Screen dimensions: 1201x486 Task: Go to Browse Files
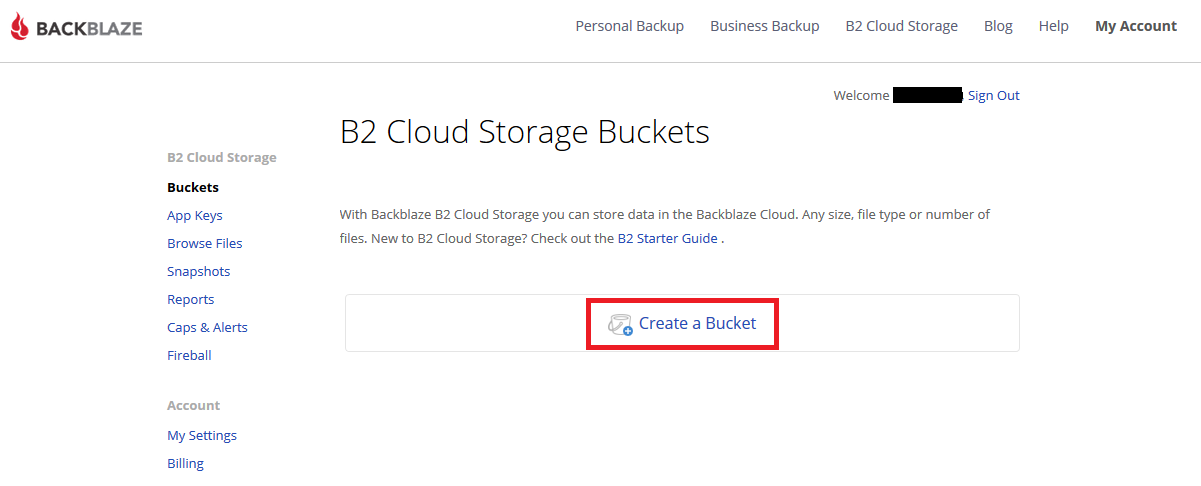coord(204,243)
